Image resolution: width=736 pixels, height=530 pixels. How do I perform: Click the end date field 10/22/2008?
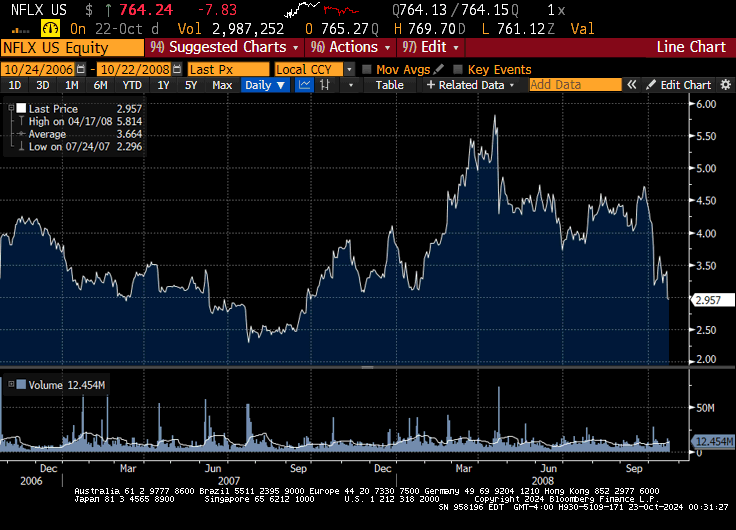click(x=135, y=69)
